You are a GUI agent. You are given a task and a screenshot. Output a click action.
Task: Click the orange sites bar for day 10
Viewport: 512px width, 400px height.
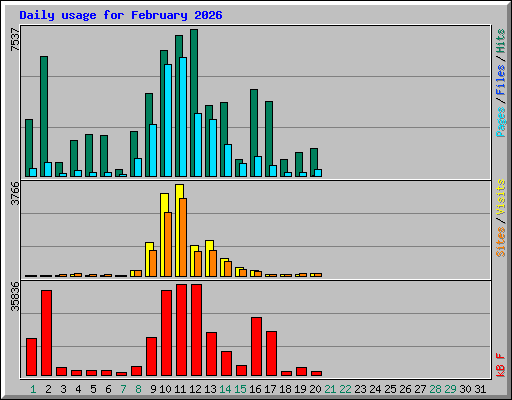tap(168, 244)
